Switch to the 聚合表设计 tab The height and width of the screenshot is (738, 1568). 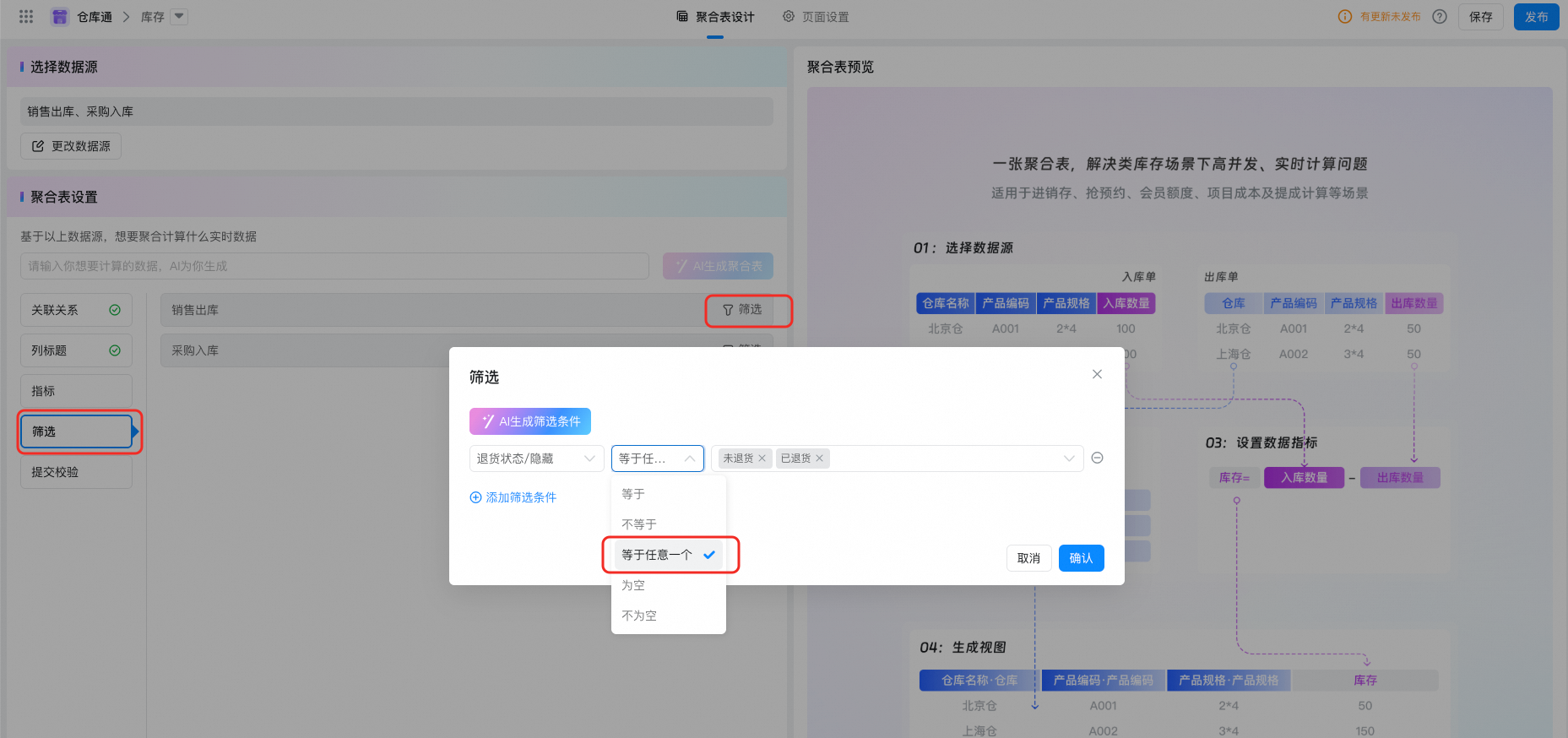[715, 17]
